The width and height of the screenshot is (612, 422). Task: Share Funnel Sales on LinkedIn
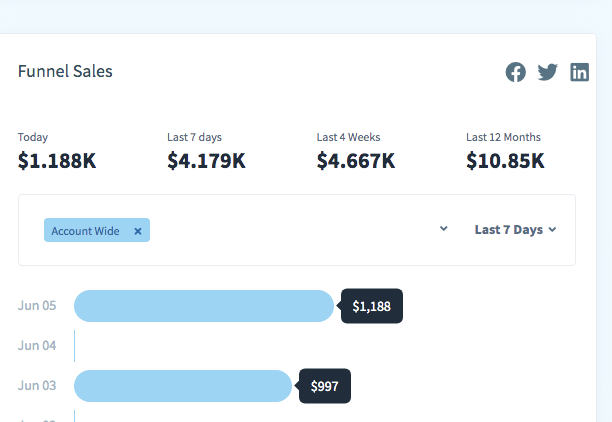point(580,72)
